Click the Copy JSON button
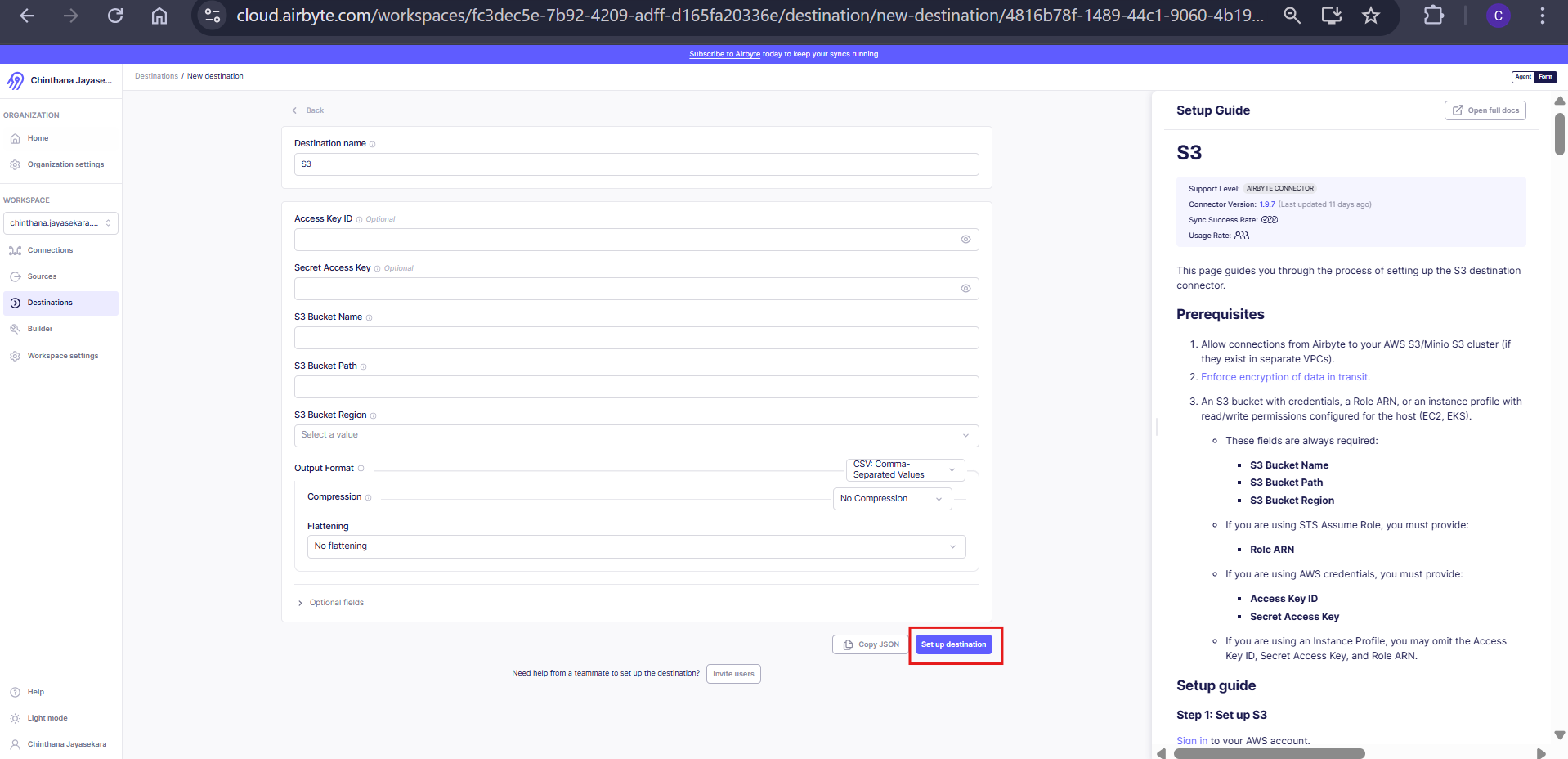This screenshot has height=759, width=1568. point(871,644)
